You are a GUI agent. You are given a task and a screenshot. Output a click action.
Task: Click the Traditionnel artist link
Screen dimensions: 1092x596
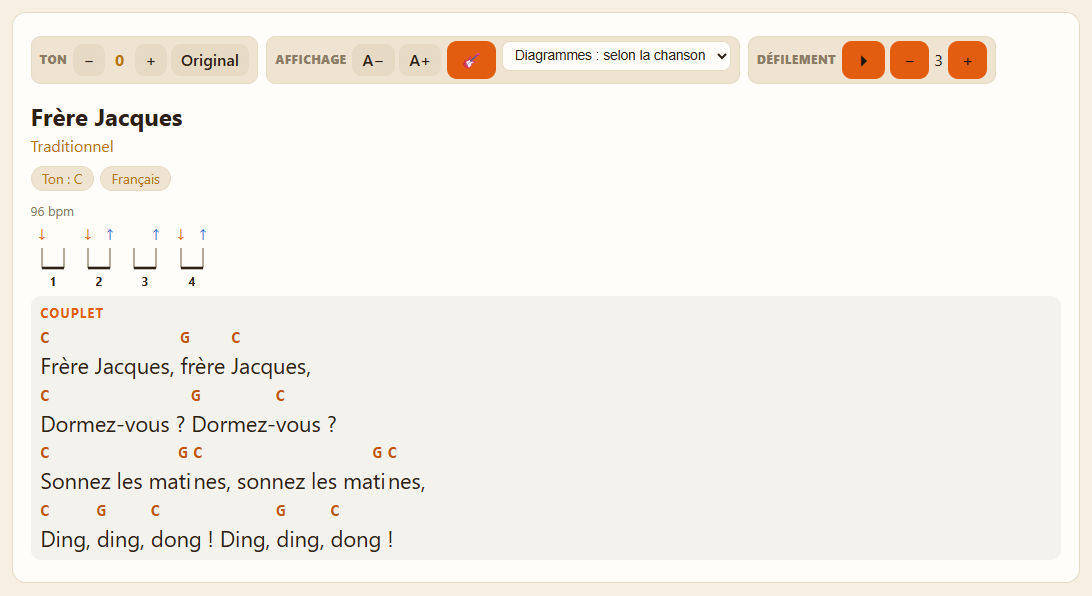72,147
